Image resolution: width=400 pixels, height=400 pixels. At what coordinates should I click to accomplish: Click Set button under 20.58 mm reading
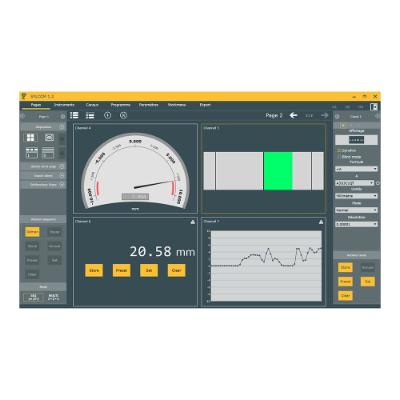coord(149,270)
